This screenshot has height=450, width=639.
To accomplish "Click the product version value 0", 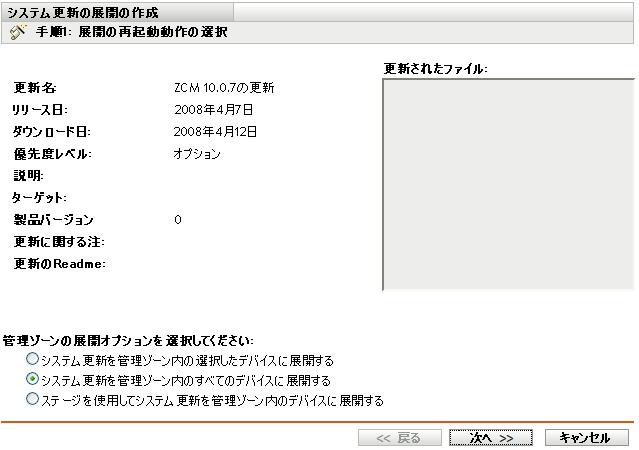I will [178, 220].
